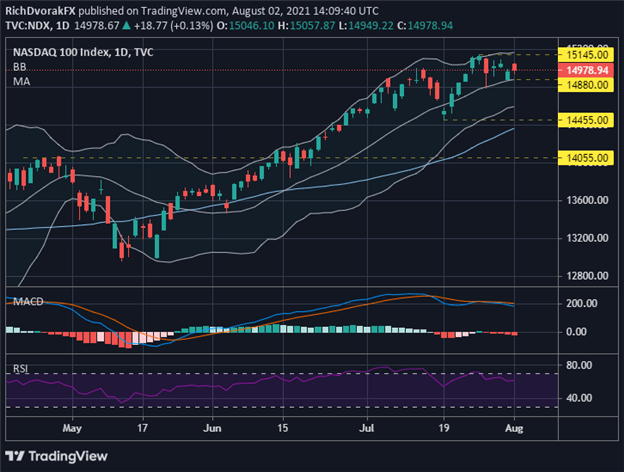Click the NASDAQ 100 Index chart title
Image resolution: width=624 pixels, height=472 pixels.
pos(83,52)
